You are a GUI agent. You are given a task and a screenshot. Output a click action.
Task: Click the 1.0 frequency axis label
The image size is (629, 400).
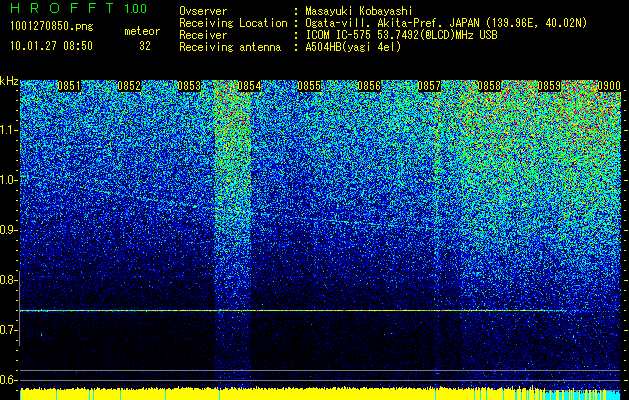(x=8, y=180)
